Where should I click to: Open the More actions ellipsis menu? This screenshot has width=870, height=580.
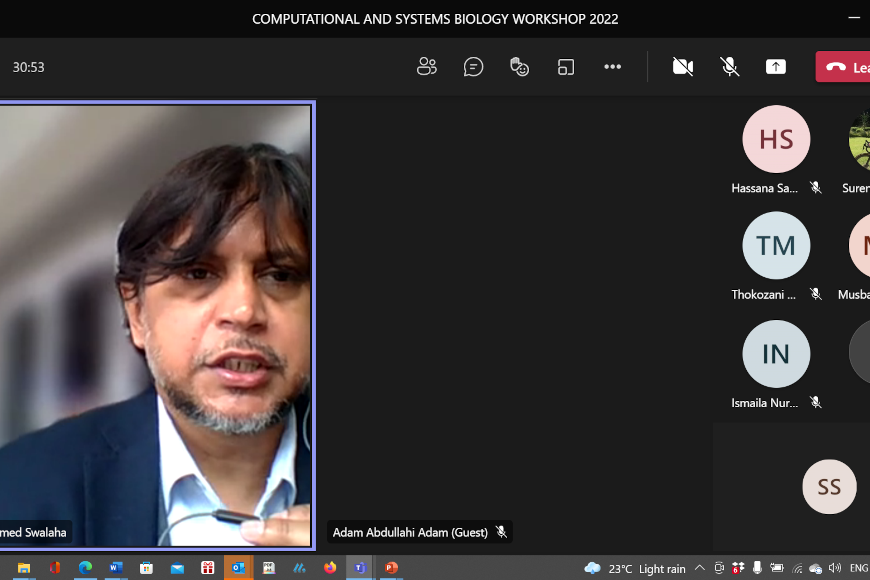pyautogui.click(x=613, y=67)
